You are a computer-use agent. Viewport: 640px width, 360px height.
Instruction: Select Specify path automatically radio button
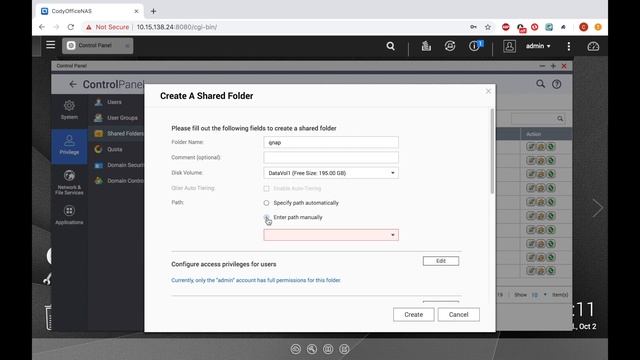[266, 203]
